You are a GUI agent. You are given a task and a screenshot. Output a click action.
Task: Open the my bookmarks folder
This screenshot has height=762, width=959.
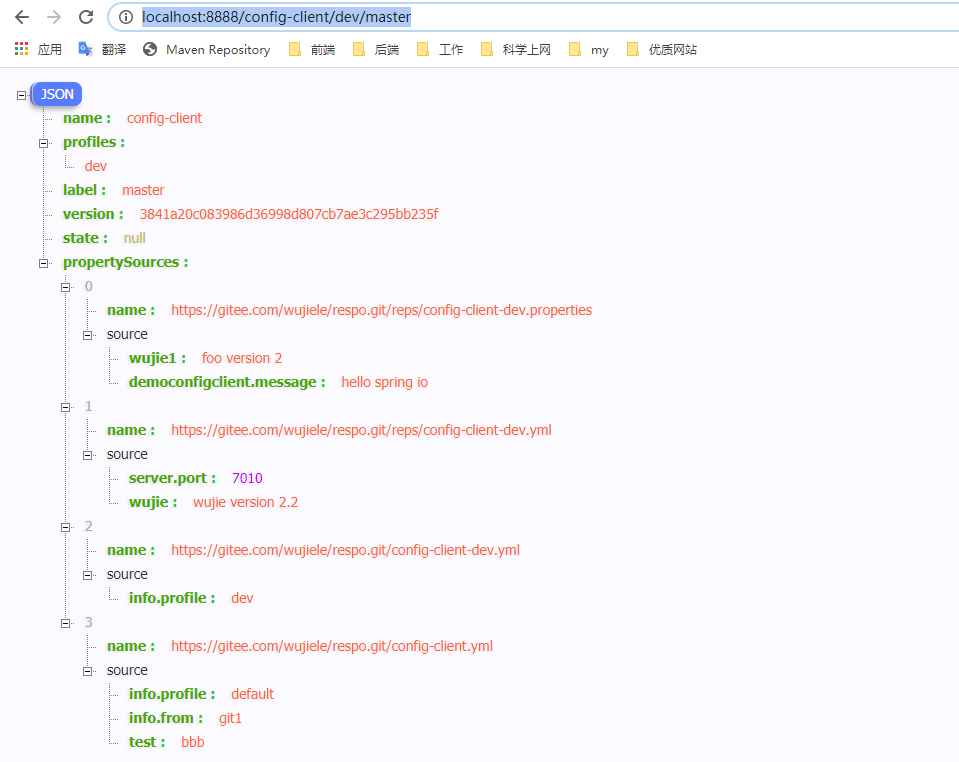[x=588, y=50]
